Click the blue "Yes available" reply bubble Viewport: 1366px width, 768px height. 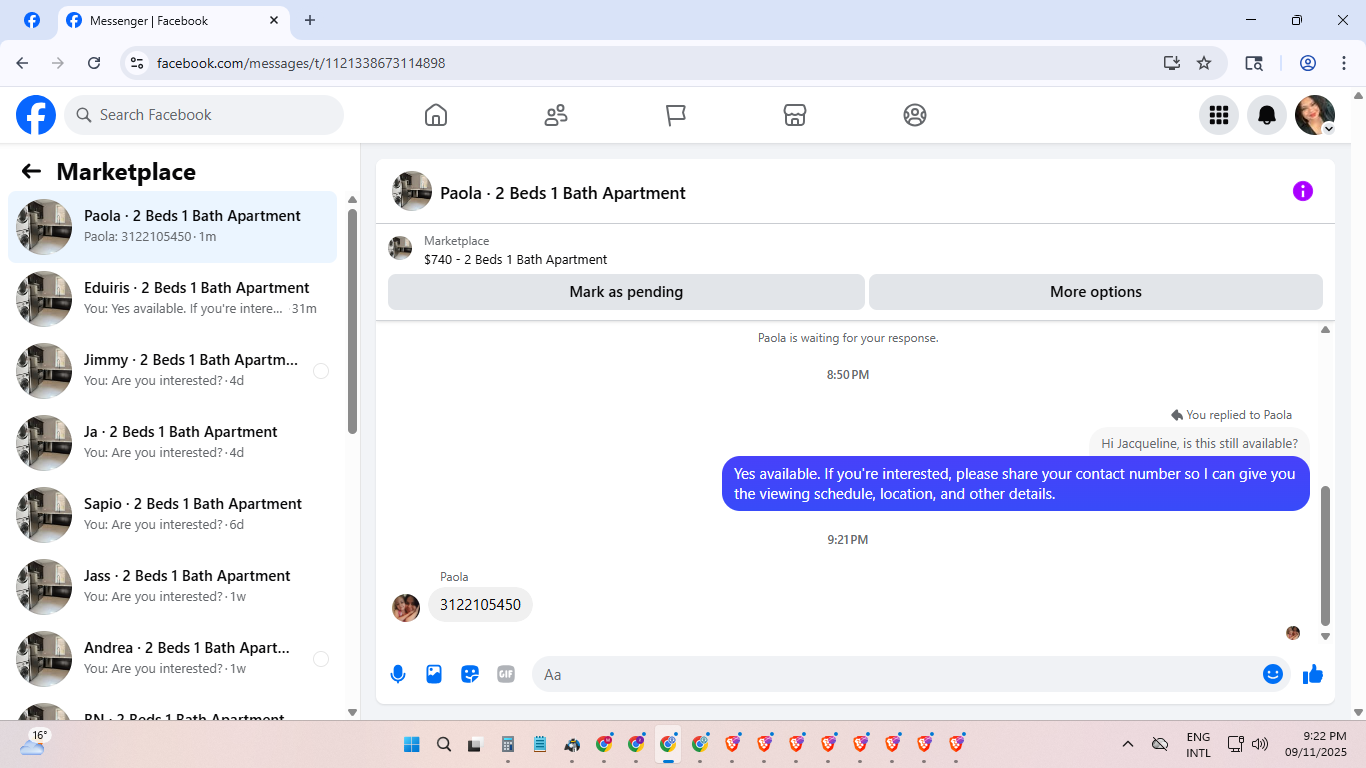(x=1015, y=484)
